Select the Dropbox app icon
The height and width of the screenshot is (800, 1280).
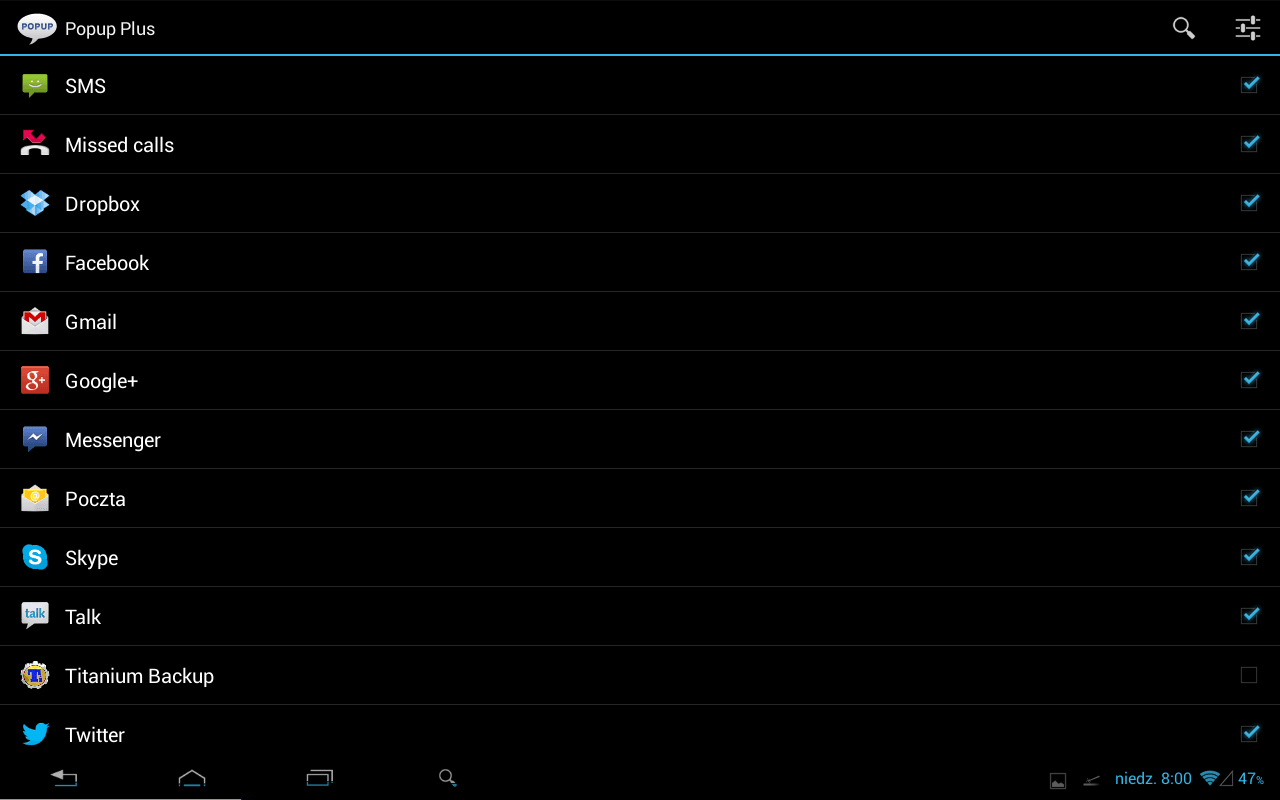click(x=35, y=203)
